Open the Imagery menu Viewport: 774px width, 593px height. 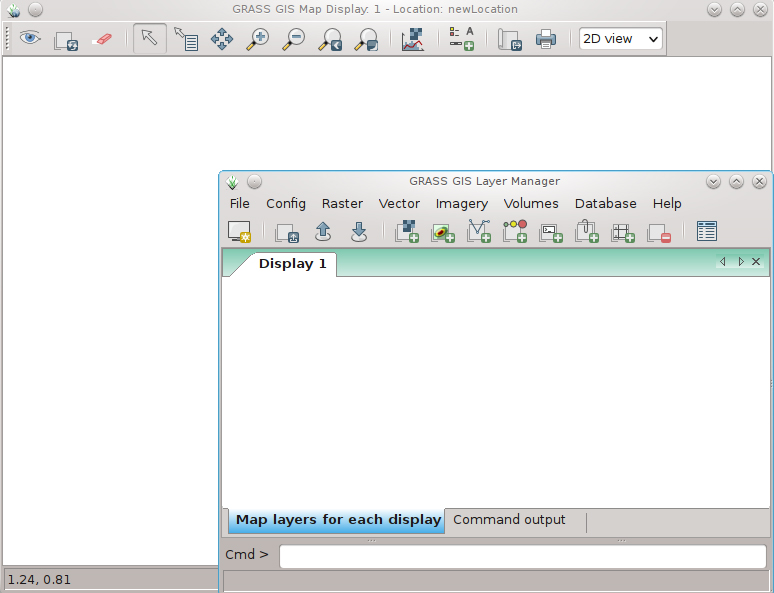pos(462,203)
